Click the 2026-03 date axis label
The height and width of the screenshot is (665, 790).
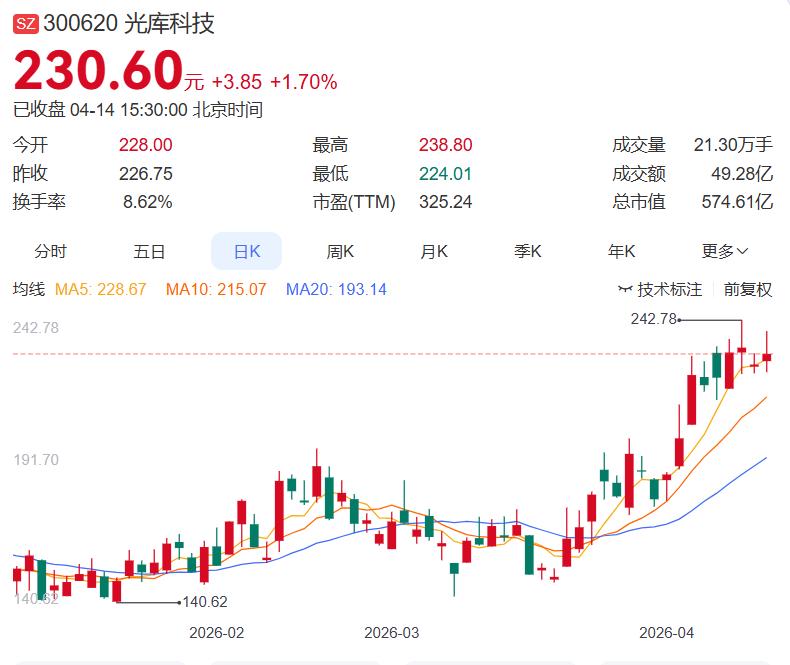[x=391, y=633]
